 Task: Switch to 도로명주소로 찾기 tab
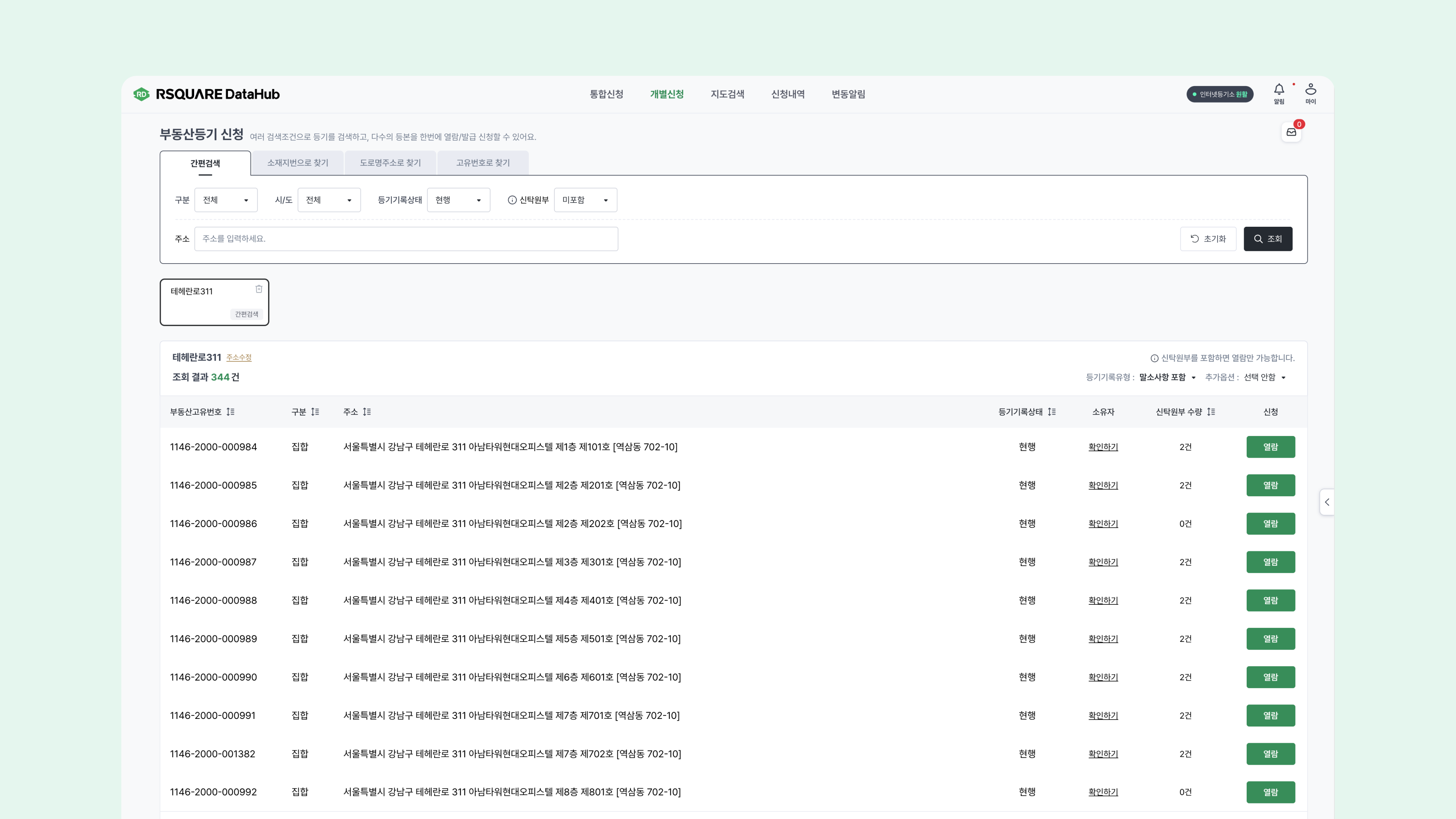[x=390, y=163]
